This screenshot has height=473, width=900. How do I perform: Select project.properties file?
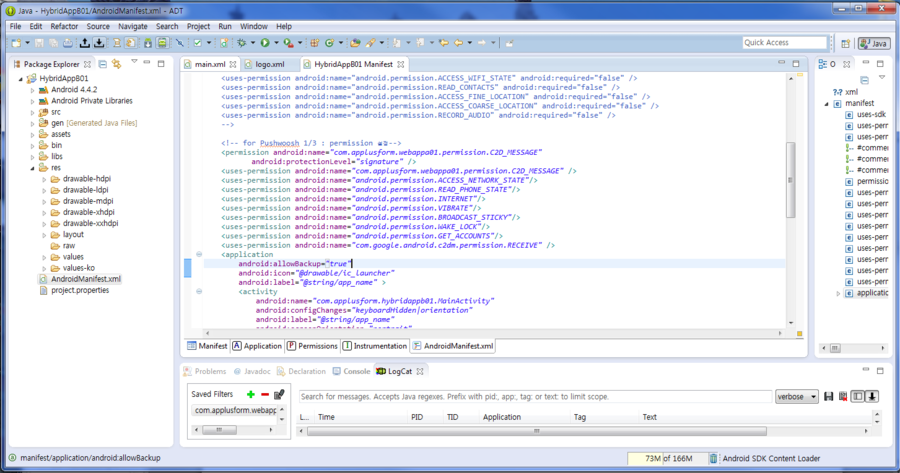pos(80,290)
